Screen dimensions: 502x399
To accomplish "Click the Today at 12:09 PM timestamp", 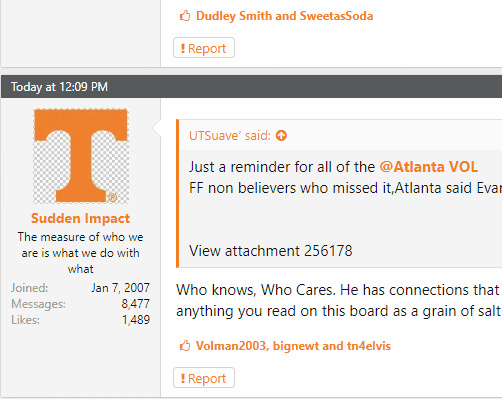I will (59, 87).
